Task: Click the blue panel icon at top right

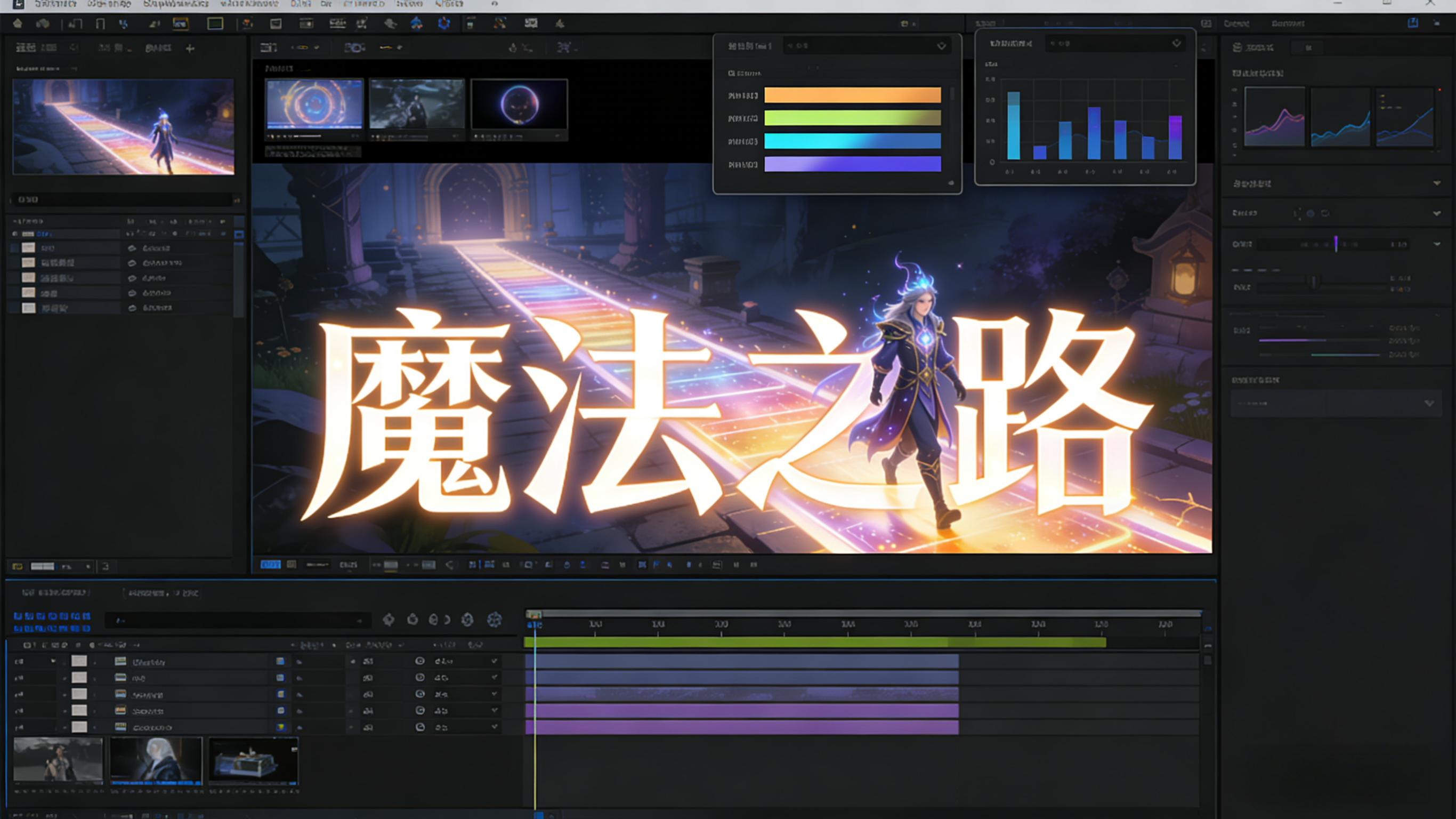Action: coord(1412,23)
